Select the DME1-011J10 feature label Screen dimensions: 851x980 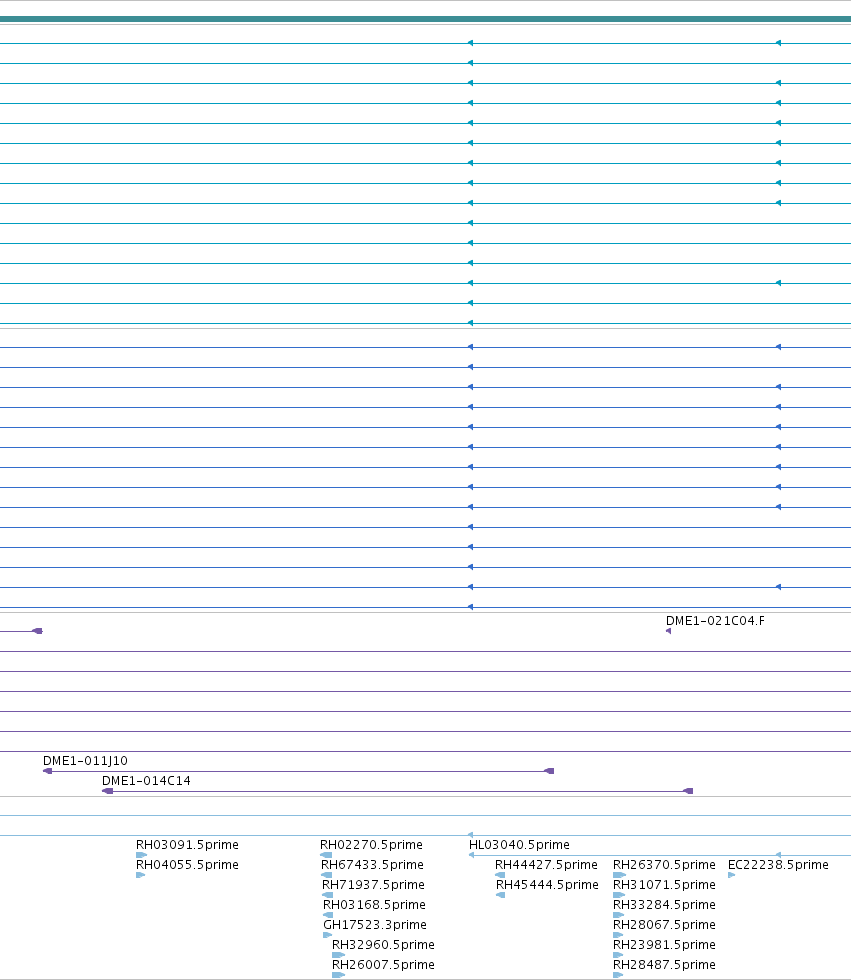pyautogui.click(x=85, y=761)
